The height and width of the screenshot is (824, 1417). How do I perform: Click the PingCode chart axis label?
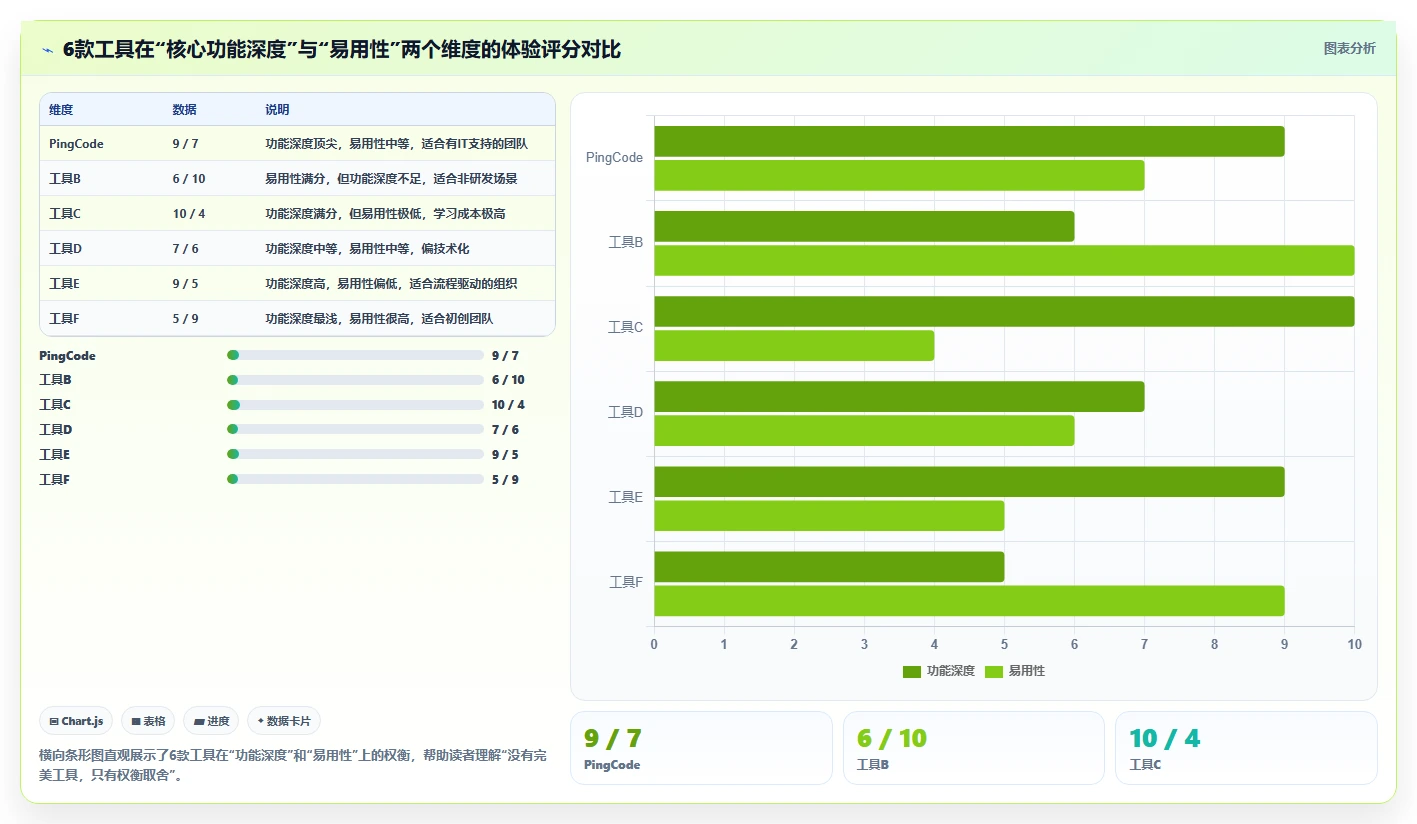point(614,158)
